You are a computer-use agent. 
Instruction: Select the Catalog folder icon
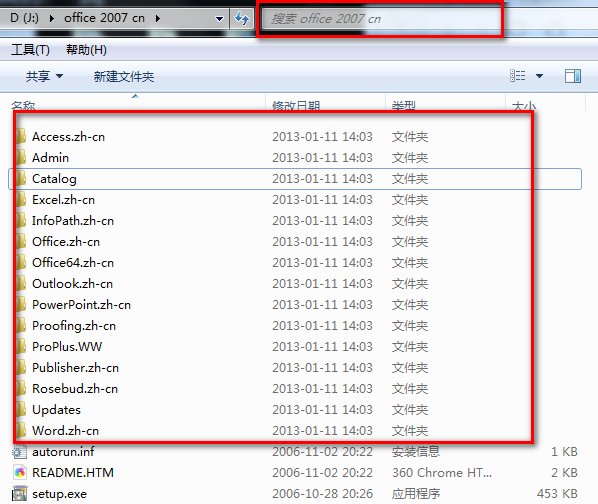[20, 178]
